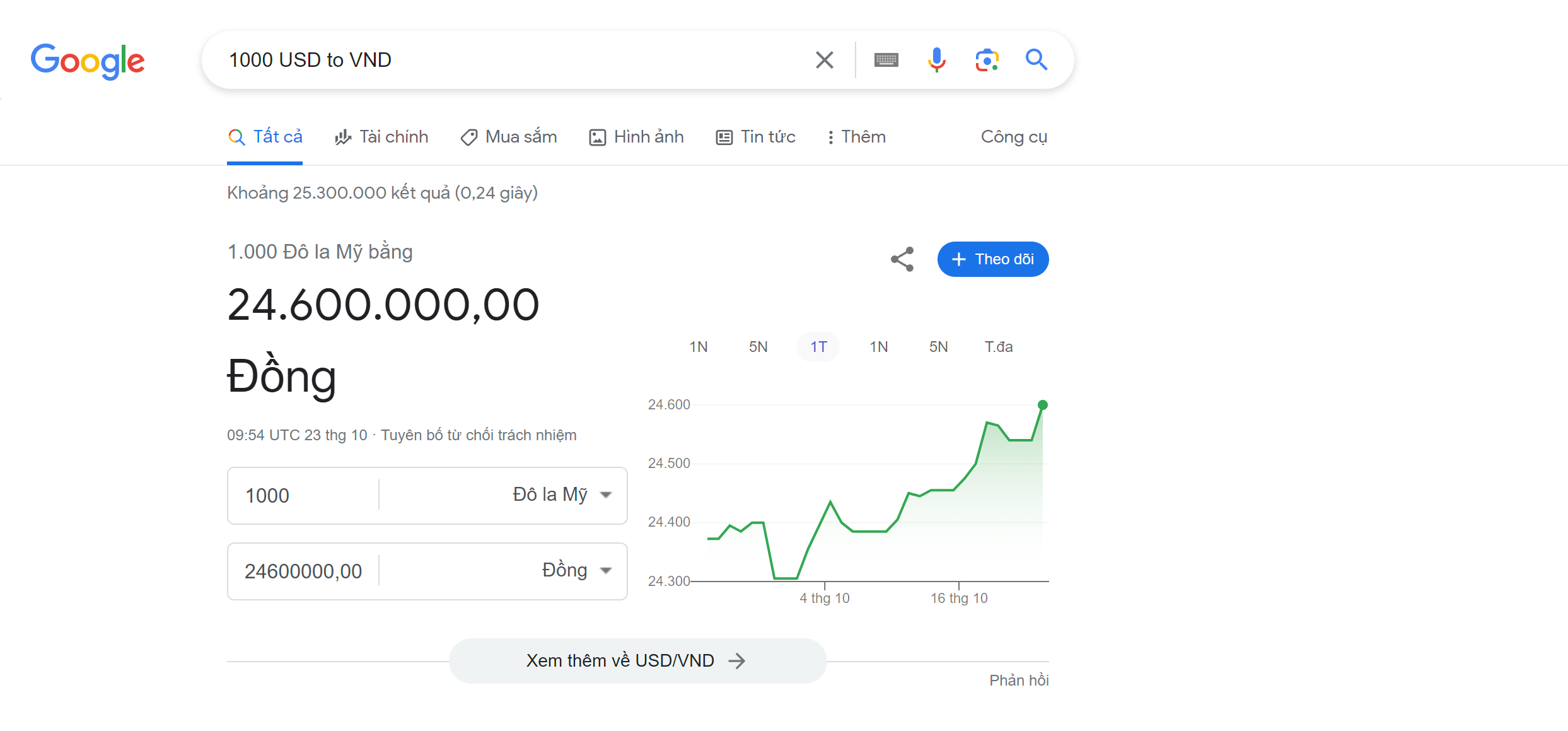Viewport: 1568px width, 731px height.
Task: Open the on-screen keyboard icon
Action: (x=886, y=60)
